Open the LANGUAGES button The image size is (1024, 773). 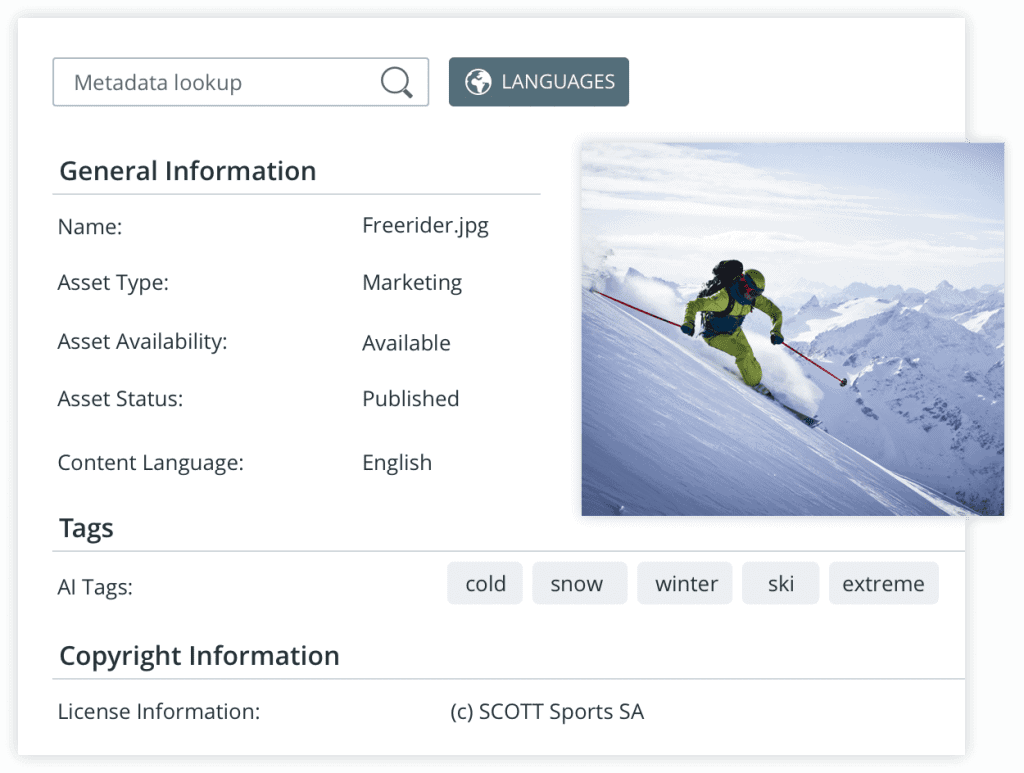(x=539, y=82)
